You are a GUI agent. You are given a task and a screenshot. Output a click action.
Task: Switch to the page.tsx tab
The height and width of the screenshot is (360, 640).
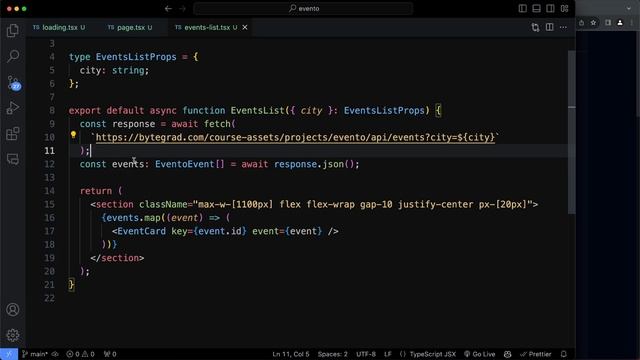[x=130, y=27]
